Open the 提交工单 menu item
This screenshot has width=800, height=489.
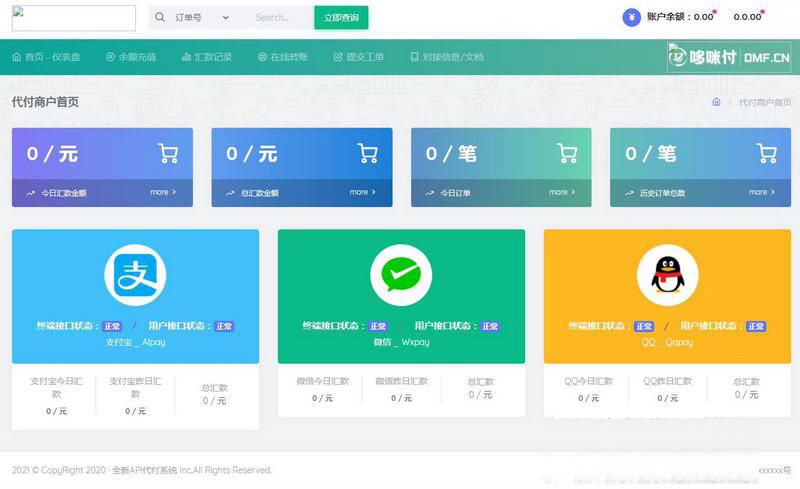[x=358, y=57]
